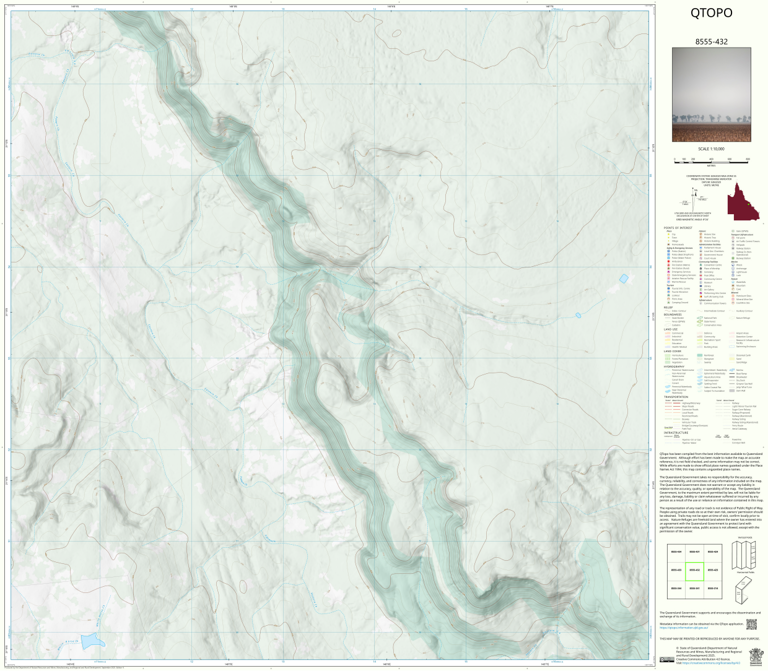Click the north arrow declination diagram
The height and width of the screenshot is (671, 768).
click(693, 198)
